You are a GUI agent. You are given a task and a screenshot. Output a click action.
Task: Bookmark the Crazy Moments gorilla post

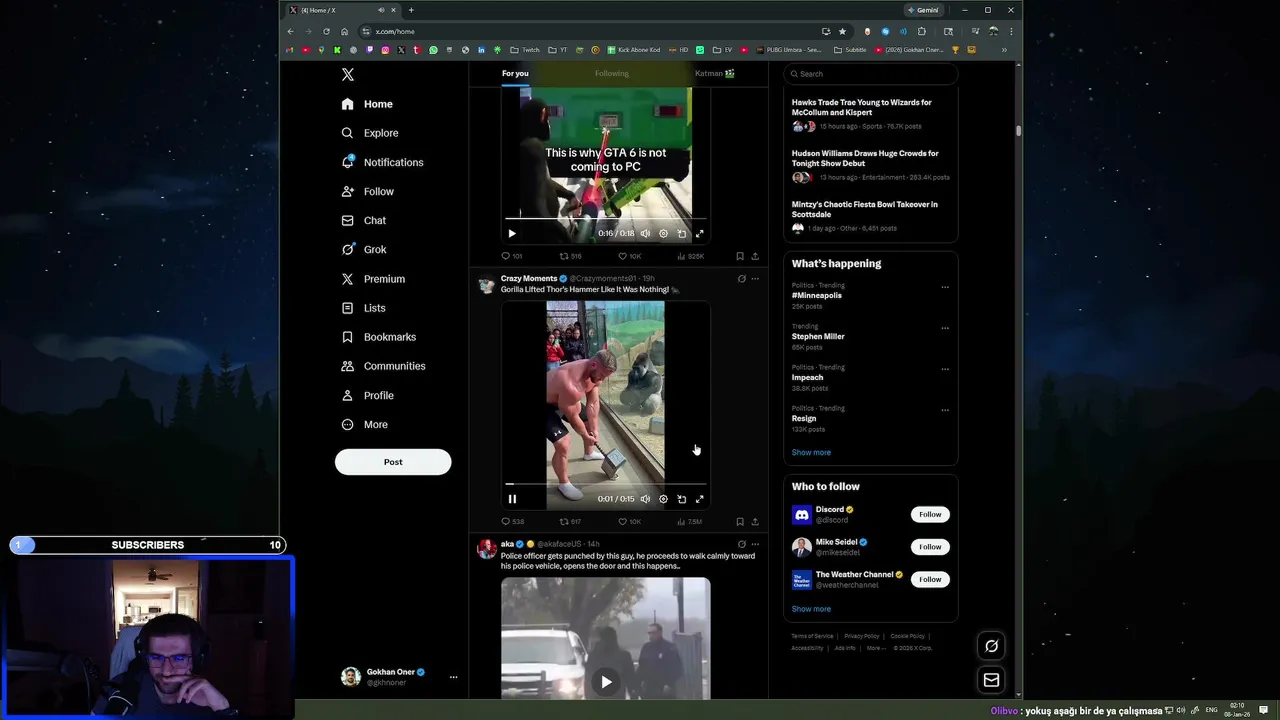click(740, 521)
